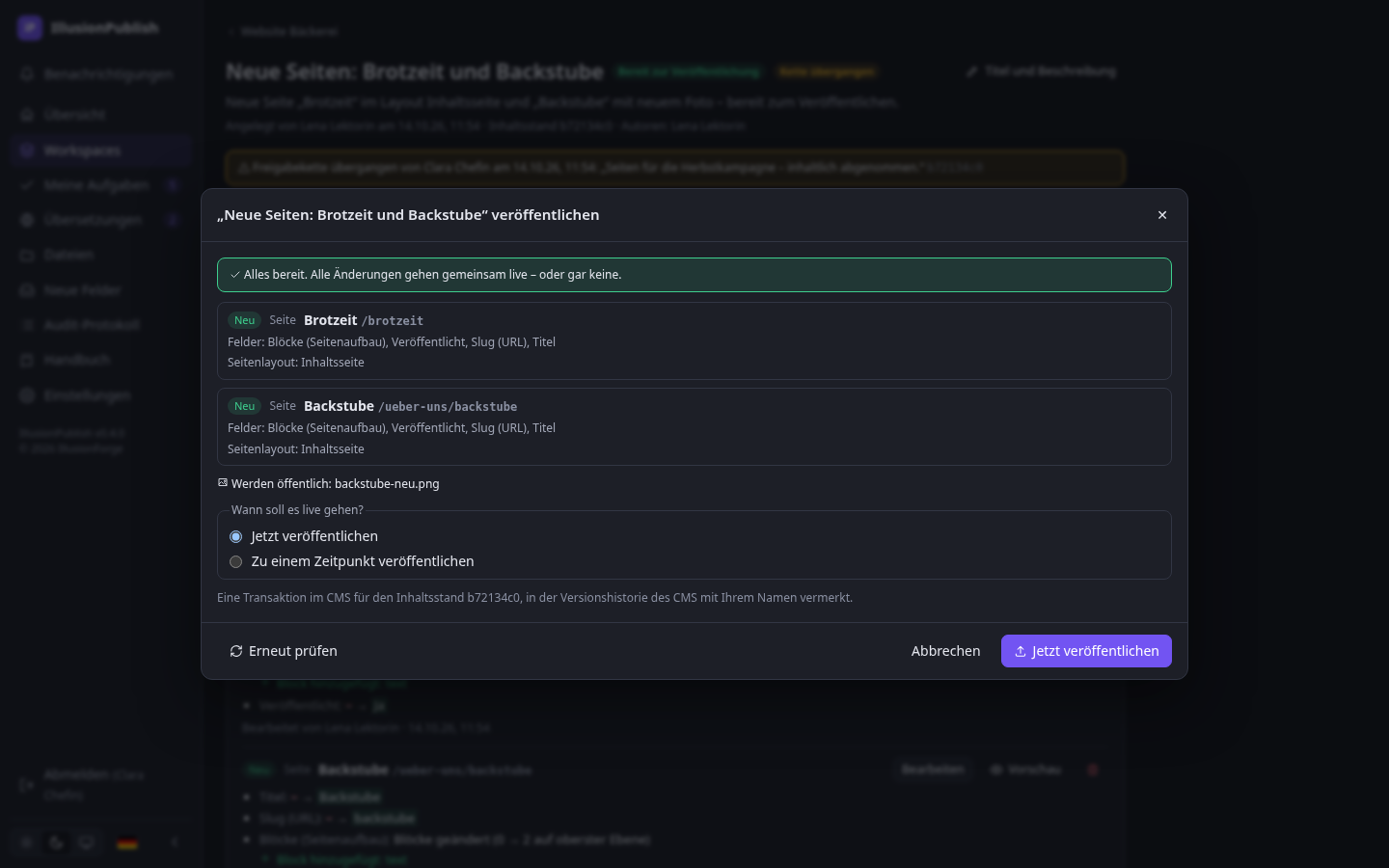
Task: Open 'Audit-Protokoll' in the background sidebar
Action: 100,325
